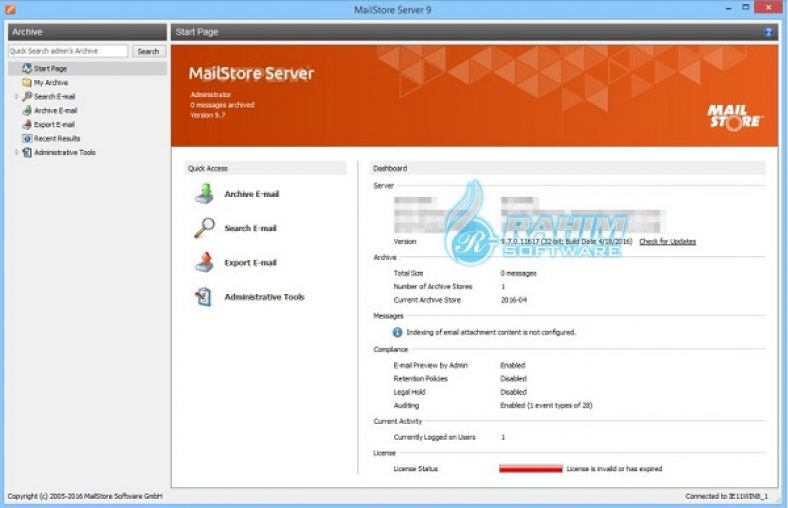
Task: Click the Archive panel header
Action: tap(87, 32)
